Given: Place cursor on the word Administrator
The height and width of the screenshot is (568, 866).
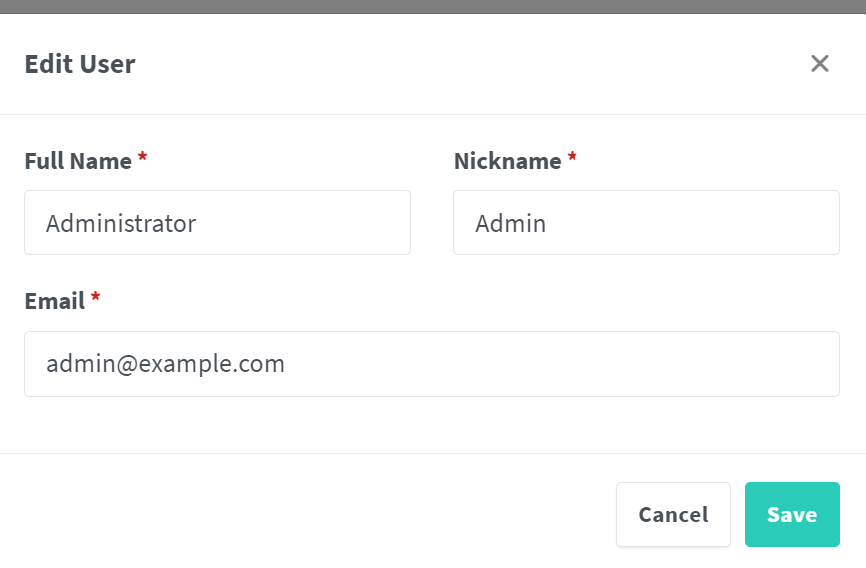Looking at the screenshot, I should (121, 223).
